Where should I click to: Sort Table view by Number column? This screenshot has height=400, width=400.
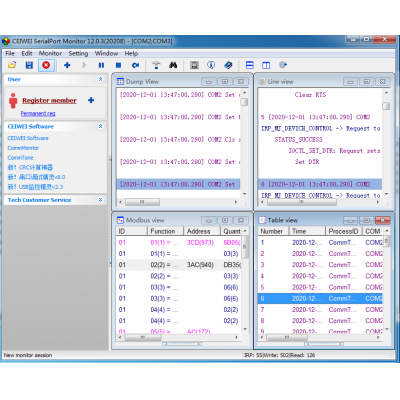coord(273,231)
